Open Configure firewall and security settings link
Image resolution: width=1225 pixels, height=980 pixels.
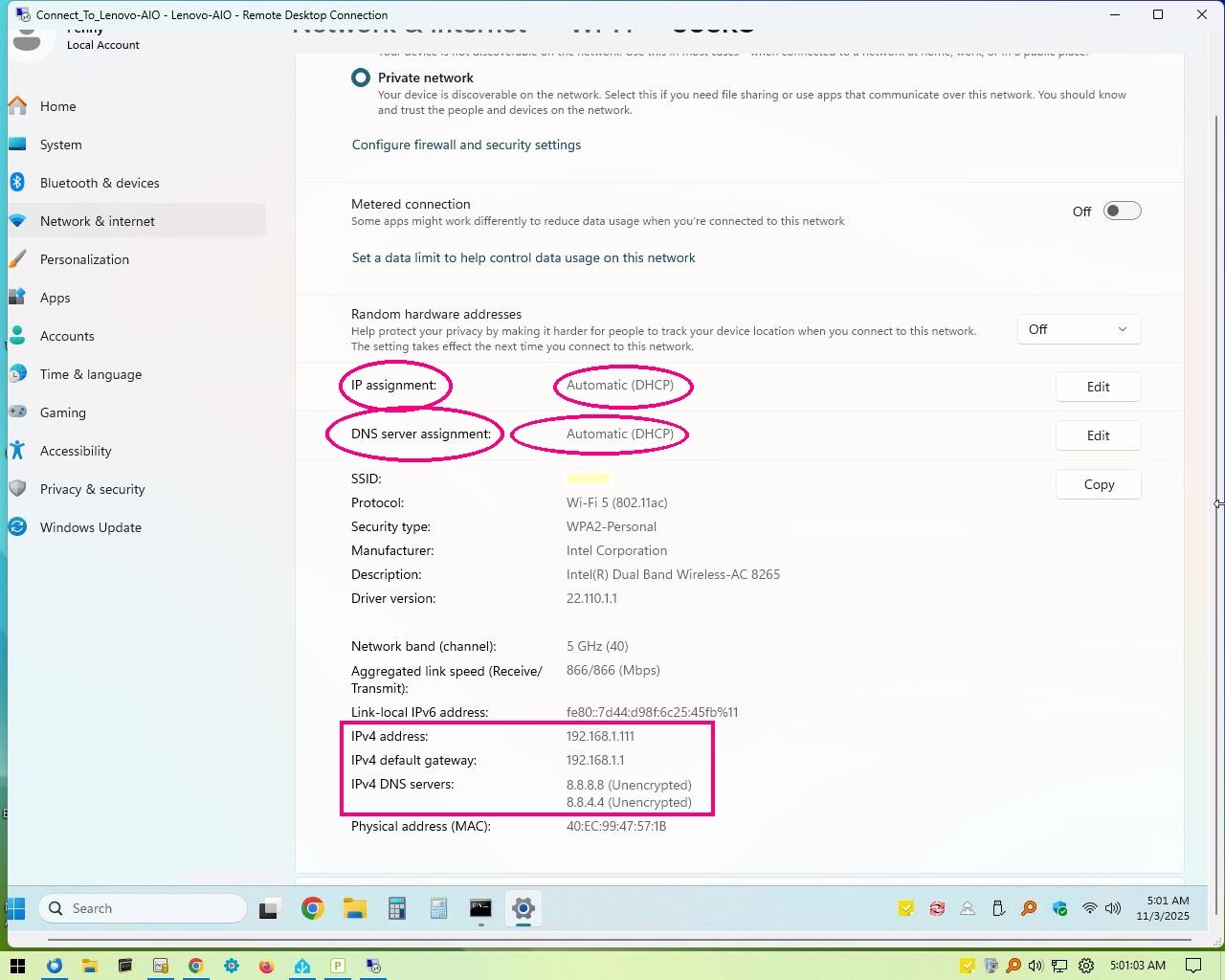tap(466, 145)
